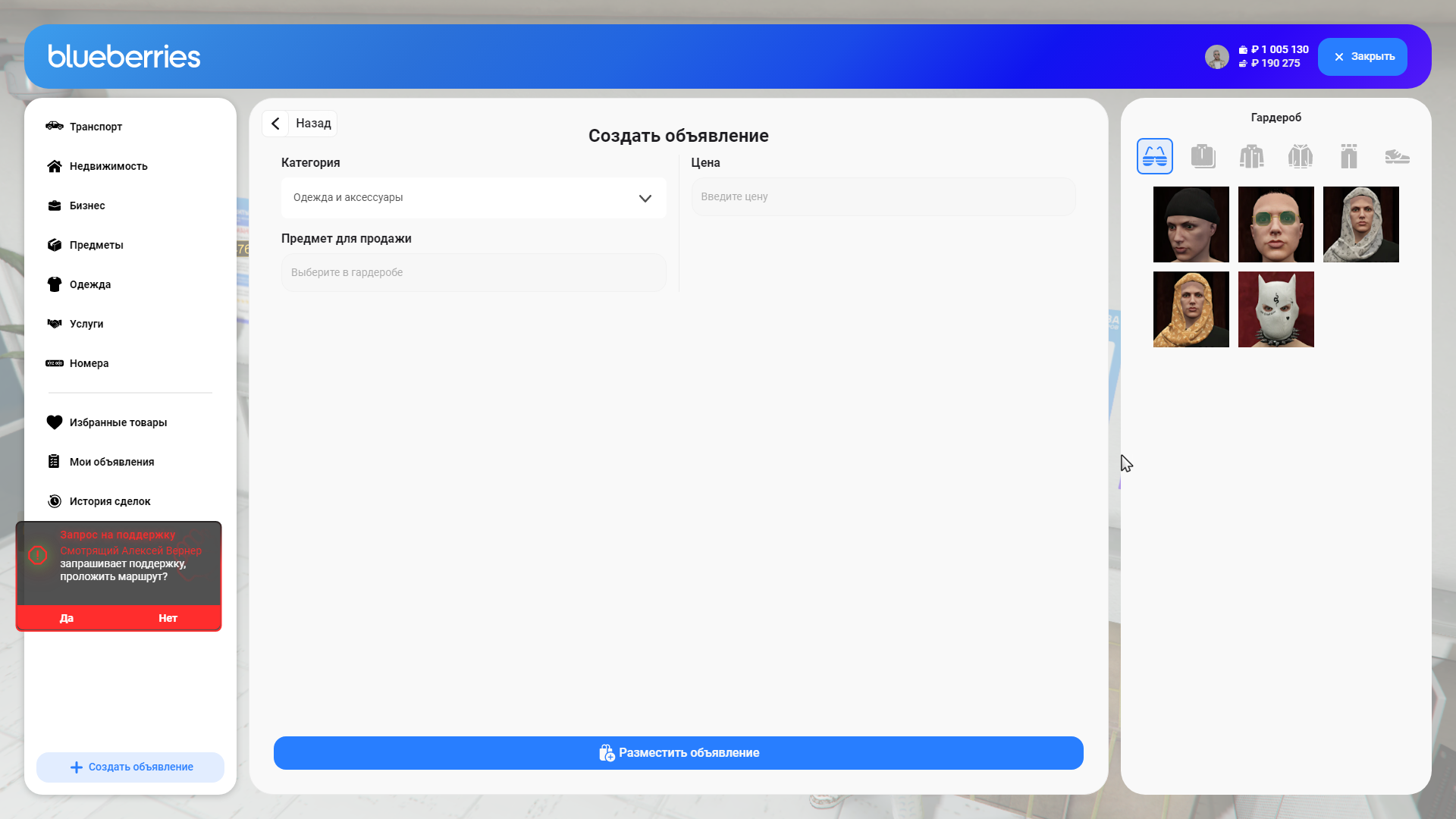Image resolution: width=1456 pixels, height=819 pixels.
Task: Click the user avatar in header
Action: [x=1216, y=57]
